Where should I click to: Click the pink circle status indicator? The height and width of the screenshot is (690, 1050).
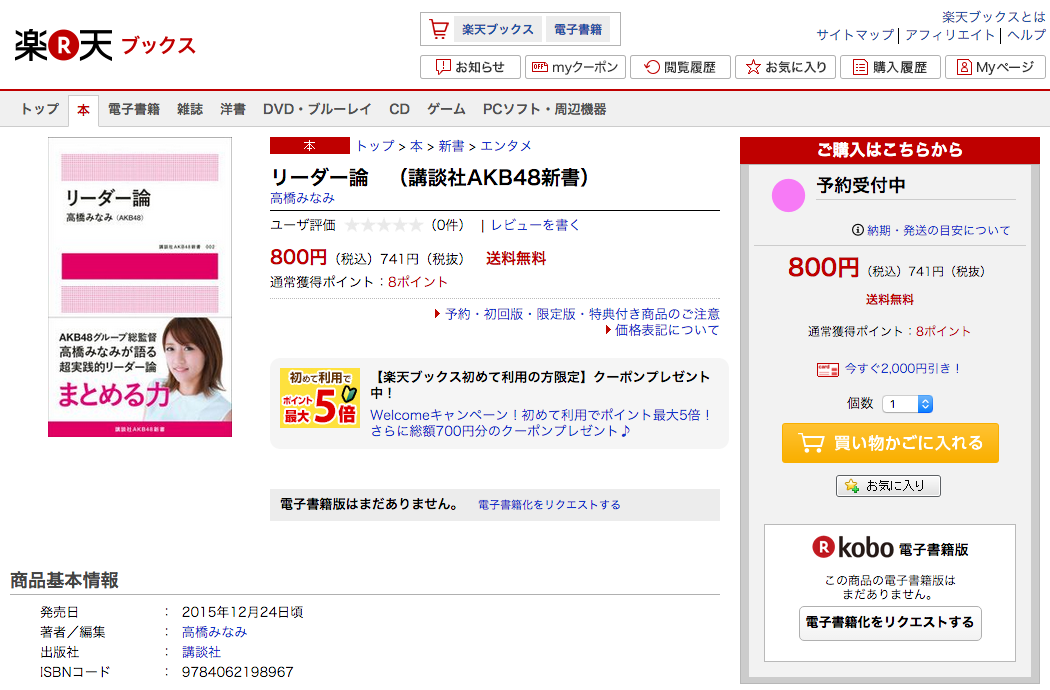tap(788, 196)
